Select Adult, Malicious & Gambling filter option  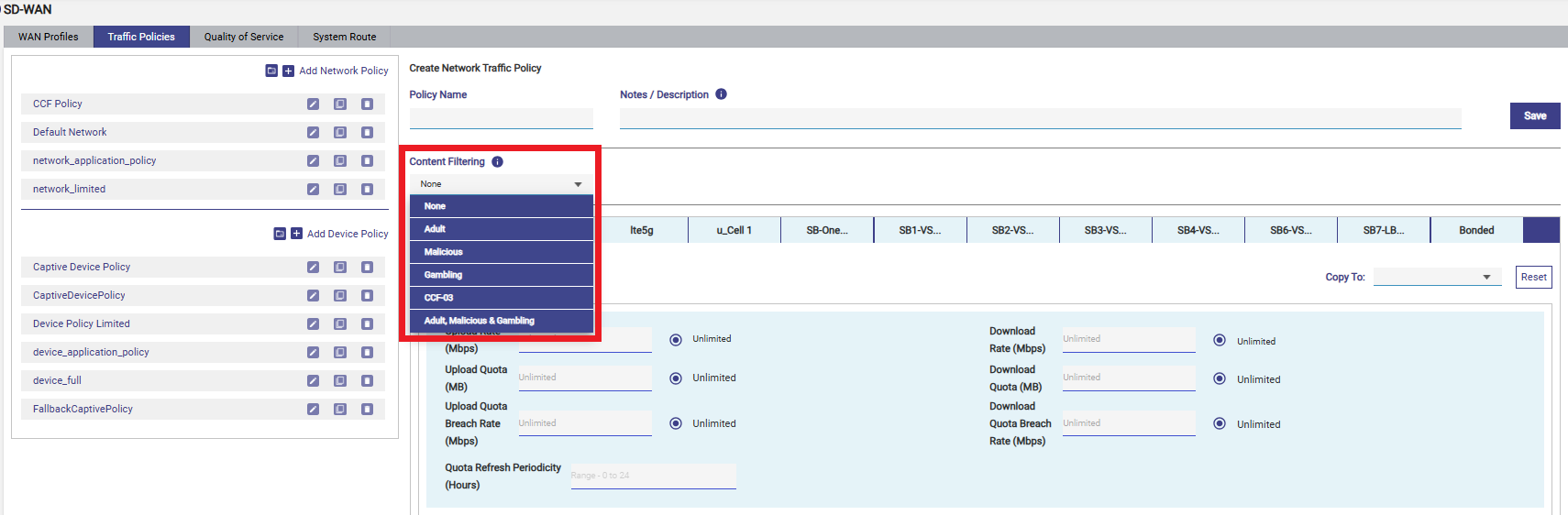coord(502,321)
